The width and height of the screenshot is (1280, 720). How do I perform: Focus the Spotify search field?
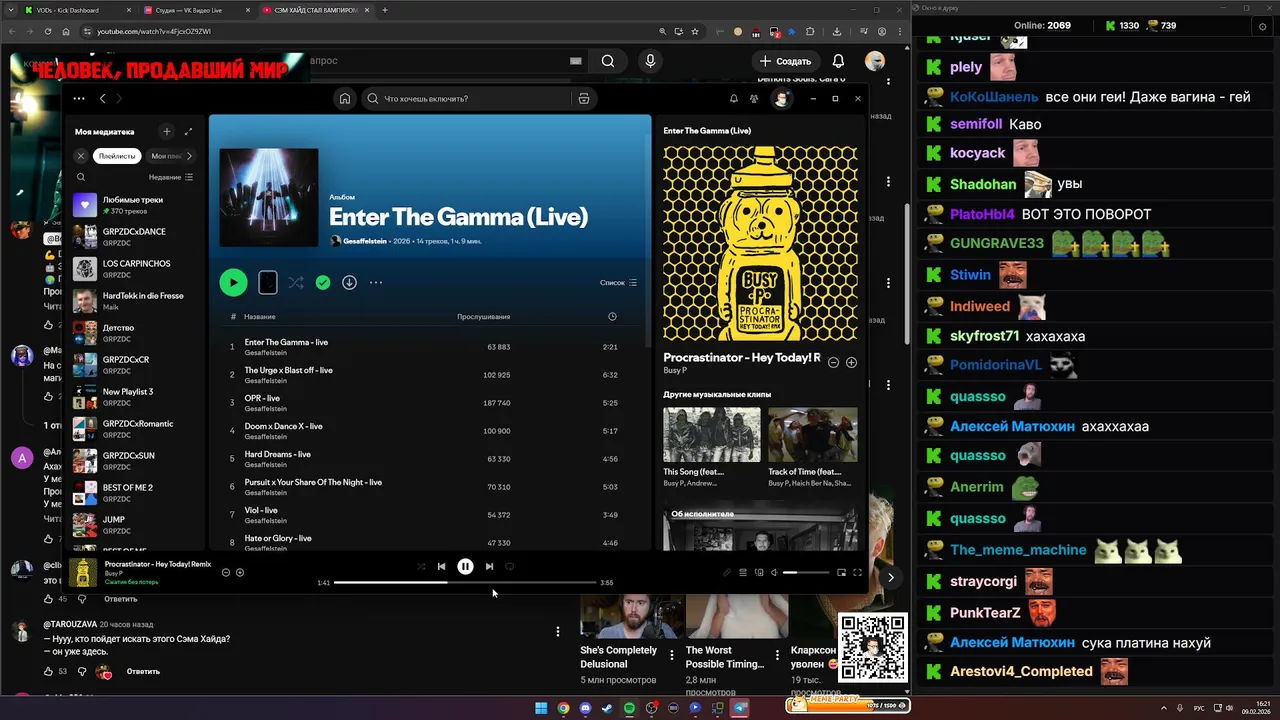pyautogui.click(x=465, y=99)
